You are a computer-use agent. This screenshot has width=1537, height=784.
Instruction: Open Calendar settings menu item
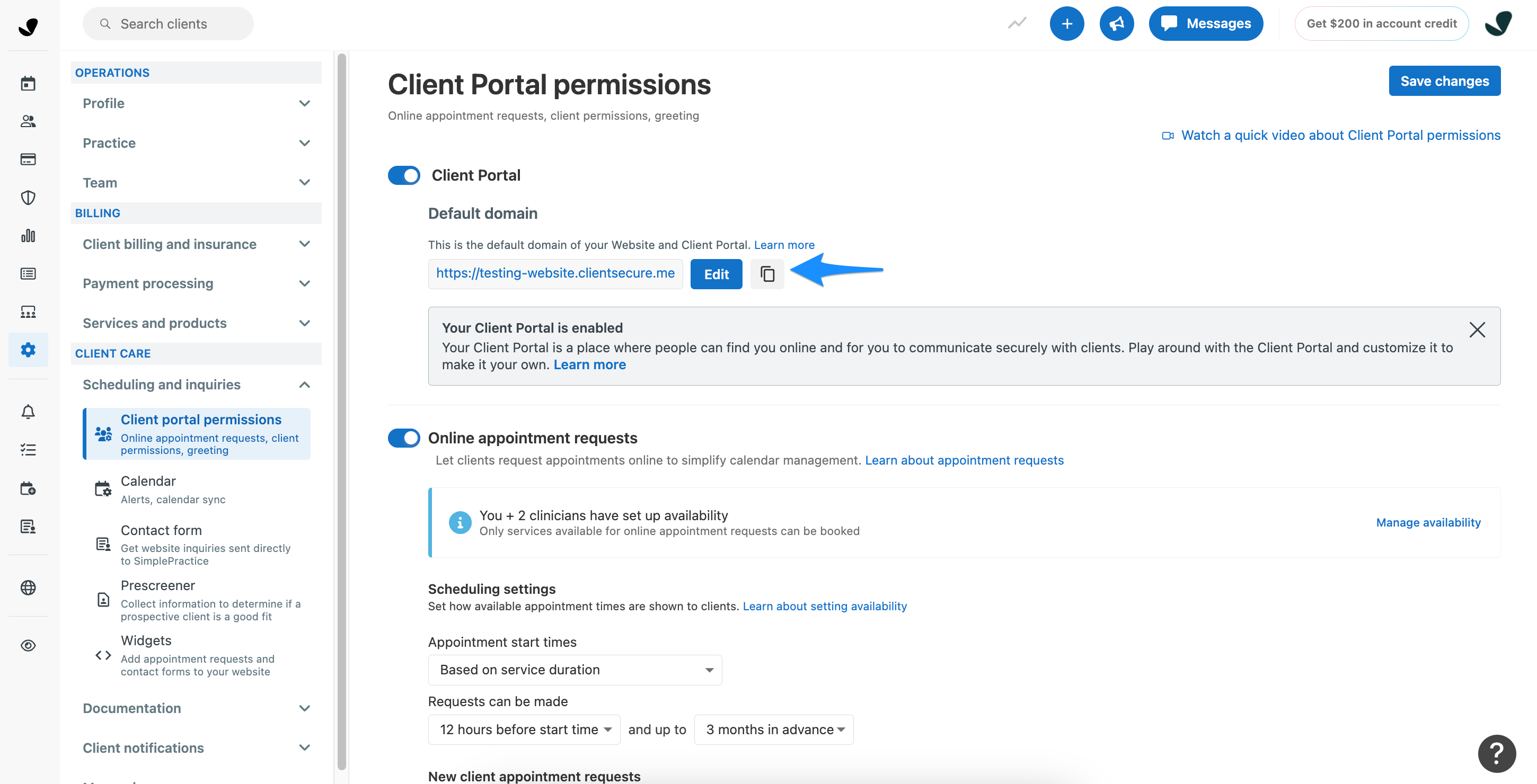197,489
